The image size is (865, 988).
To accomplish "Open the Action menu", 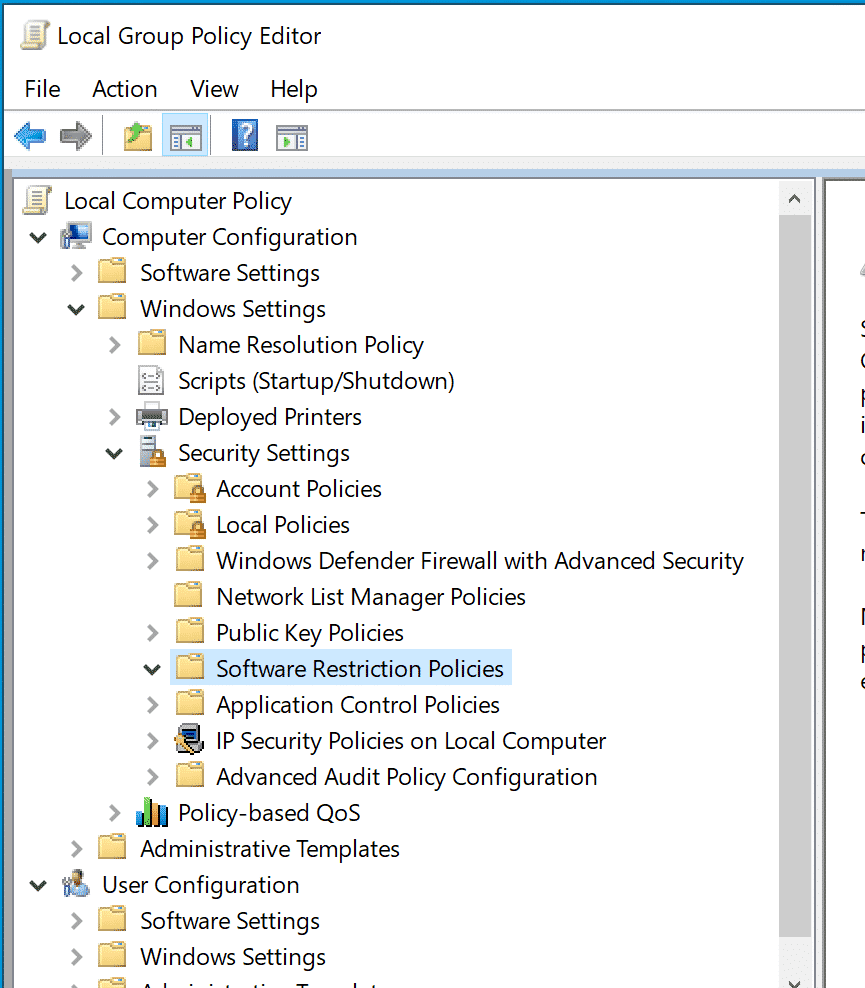I will [124, 89].
